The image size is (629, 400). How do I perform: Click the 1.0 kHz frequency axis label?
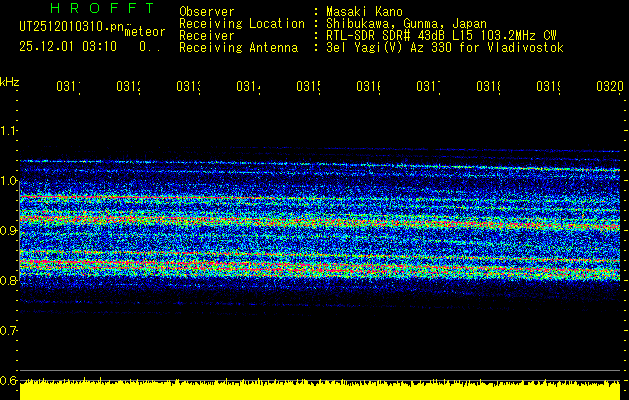pyautogui.click(x=8, y=181)
